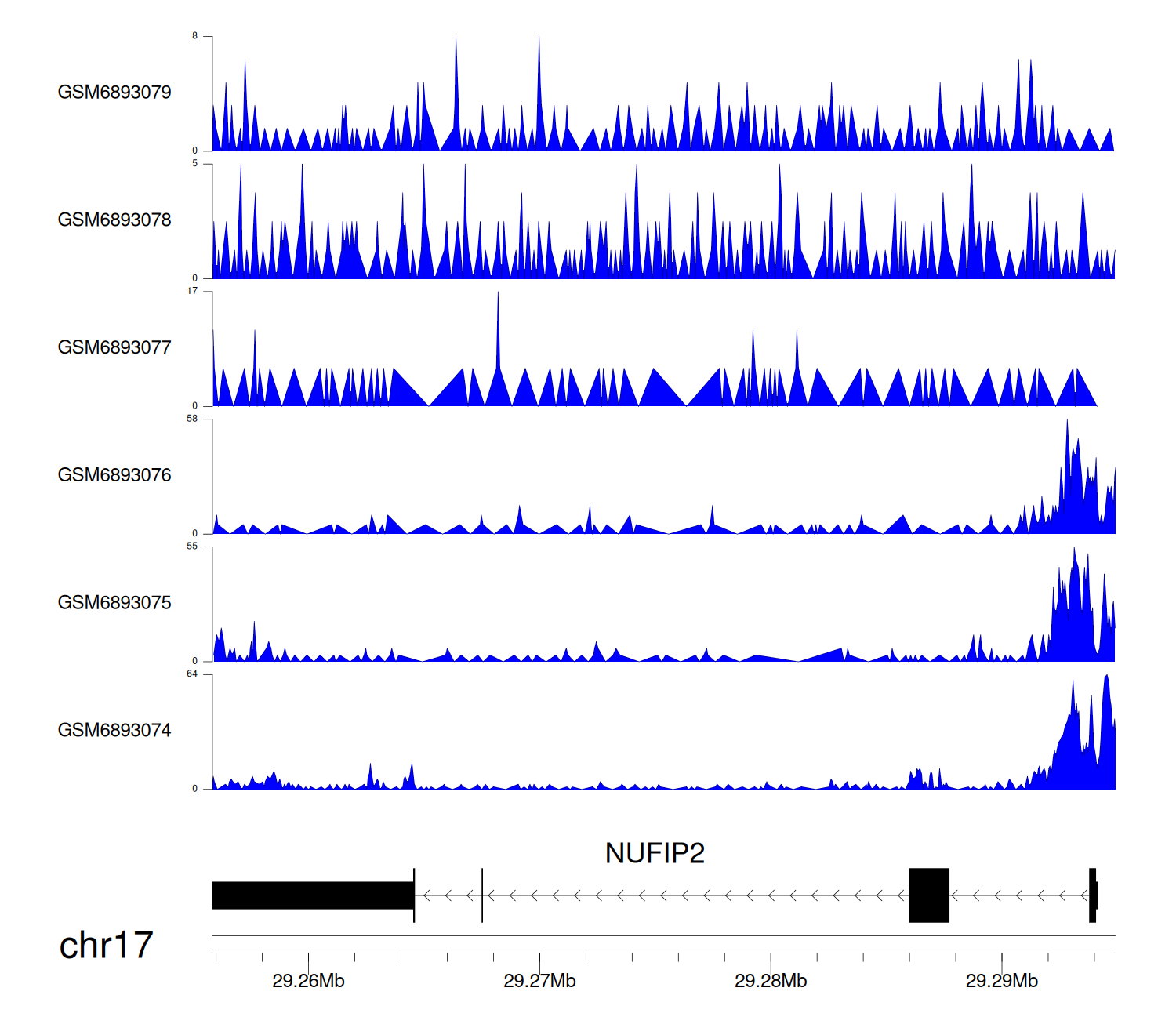Click y-axis maximum 64 on GSM6893074 track
This screenshot has height=1035, width=1176.
point(192,674)
